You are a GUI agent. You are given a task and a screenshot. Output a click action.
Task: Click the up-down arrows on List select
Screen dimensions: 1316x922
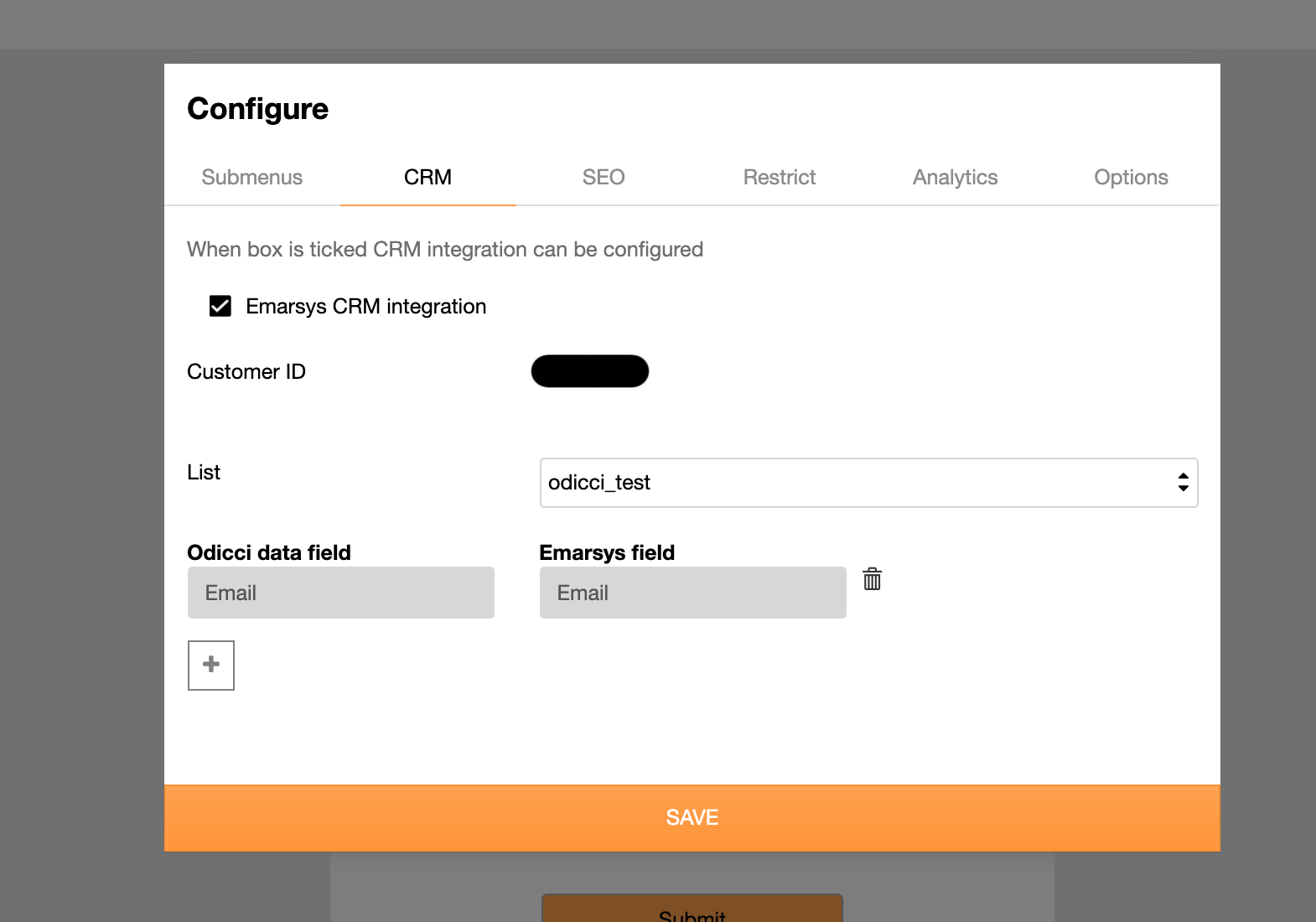click(x=1183, y=483)
